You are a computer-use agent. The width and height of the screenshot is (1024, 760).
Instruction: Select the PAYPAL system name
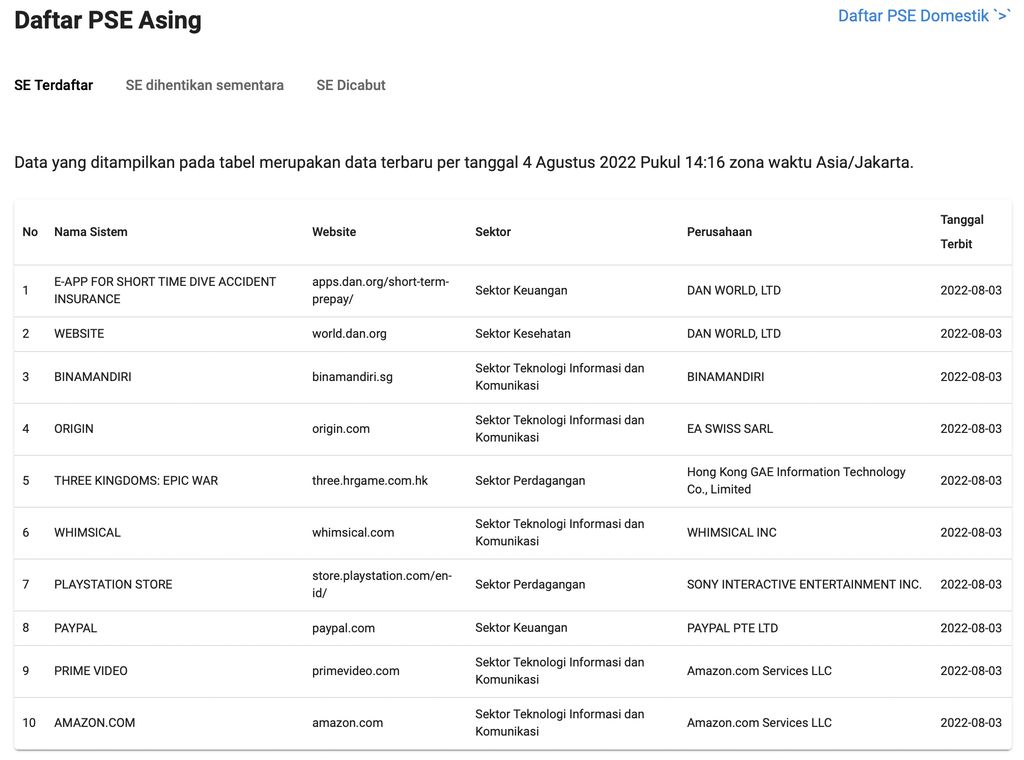coord(75,628)
